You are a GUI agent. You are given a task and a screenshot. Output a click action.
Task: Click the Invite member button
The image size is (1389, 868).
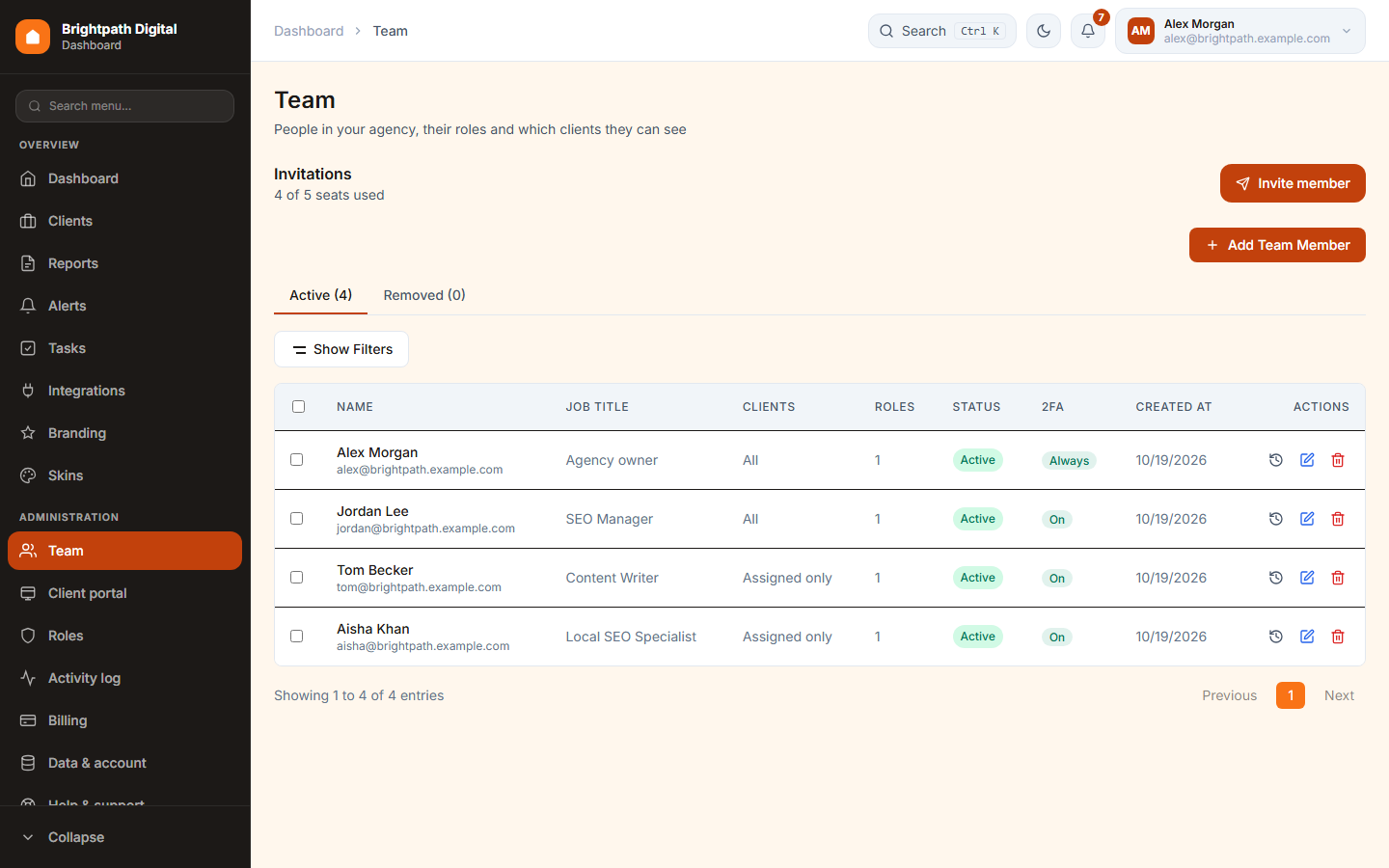(1293, 183)
